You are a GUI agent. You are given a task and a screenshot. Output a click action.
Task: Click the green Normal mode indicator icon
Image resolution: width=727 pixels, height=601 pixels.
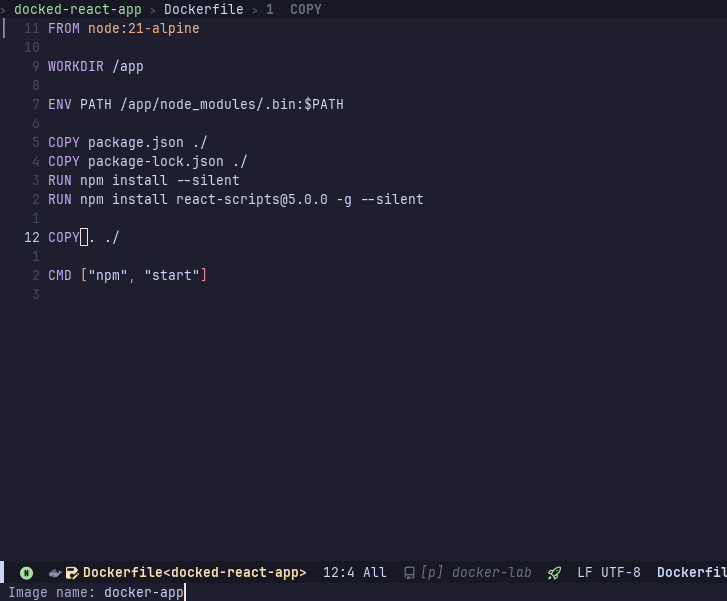pos(26,573)
